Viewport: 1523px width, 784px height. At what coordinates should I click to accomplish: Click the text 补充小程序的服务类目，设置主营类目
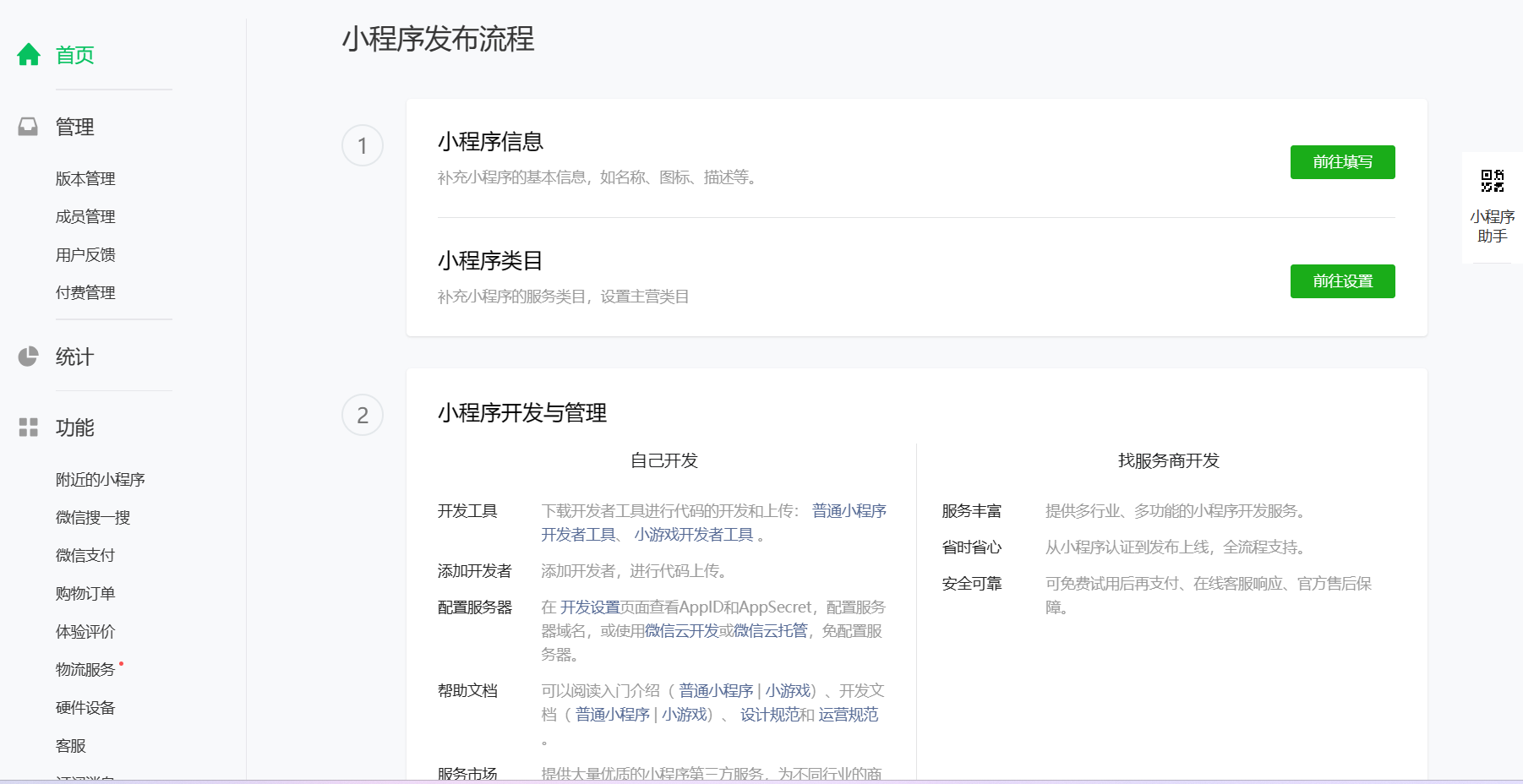pos(564,297)
